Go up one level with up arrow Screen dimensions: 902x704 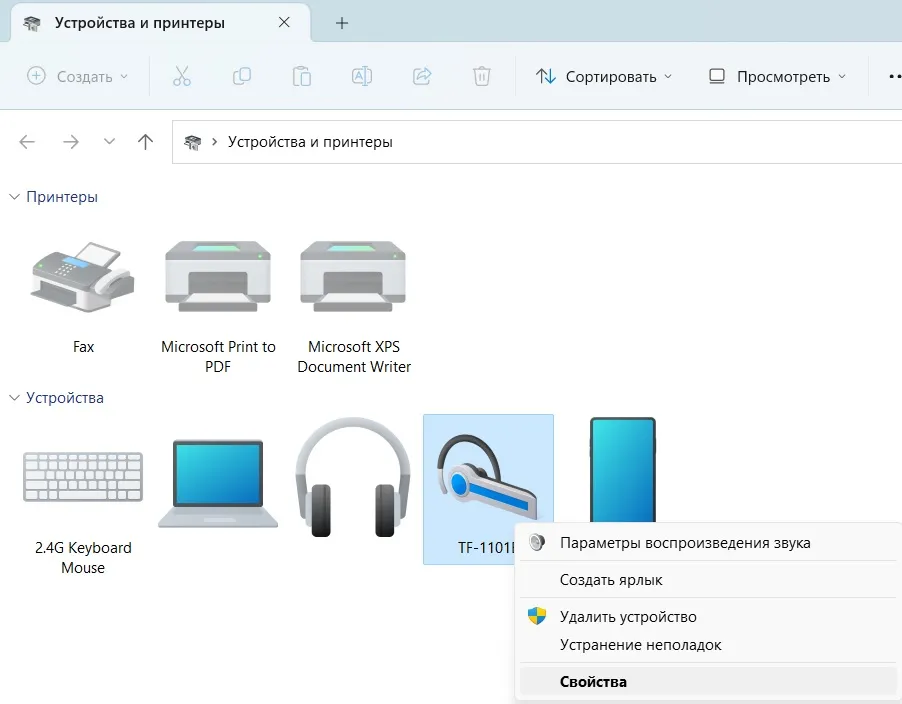coord(146,141)
